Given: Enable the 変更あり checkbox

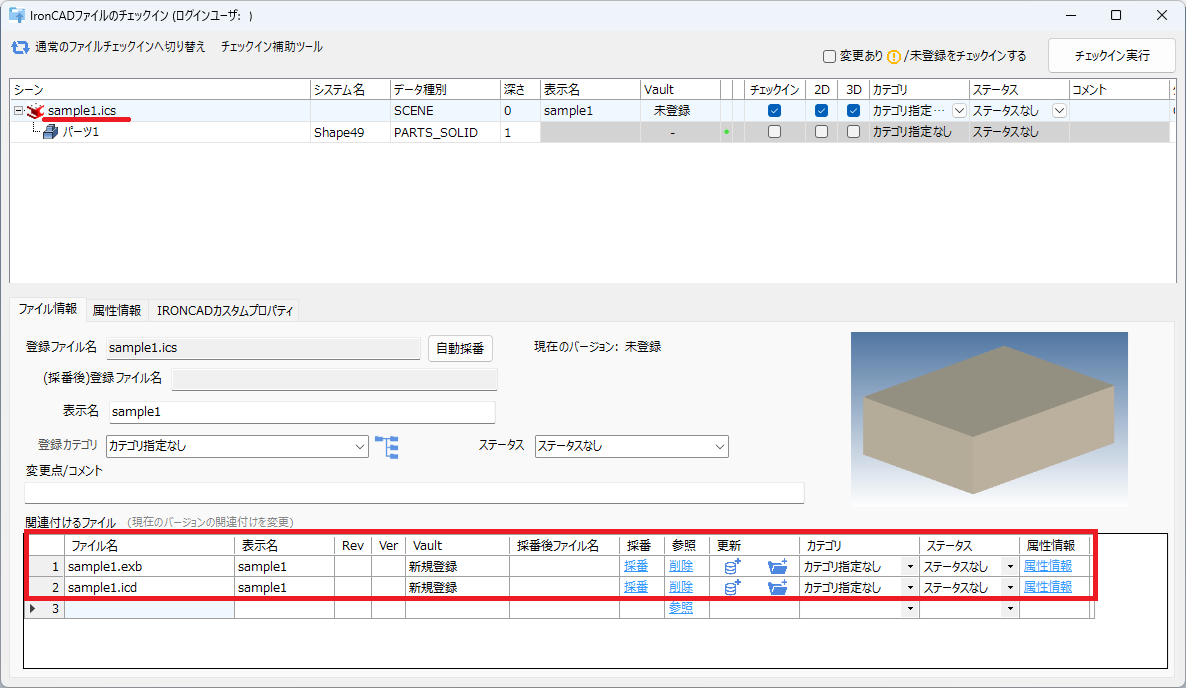Looking at the screenshot, I should click(x=829, y=56).
